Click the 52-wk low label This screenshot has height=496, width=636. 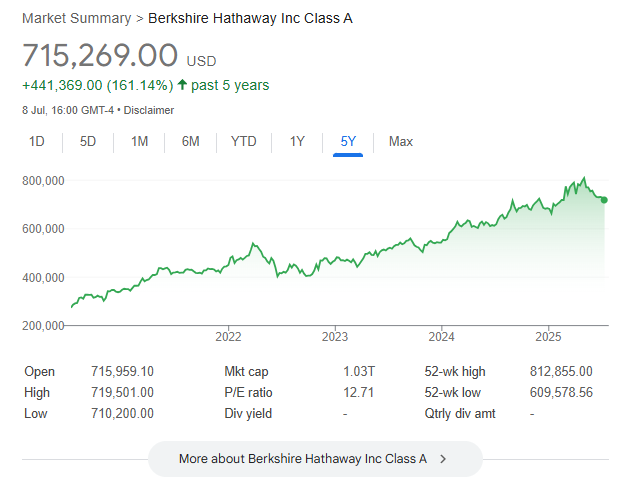(x=453, y=393)
